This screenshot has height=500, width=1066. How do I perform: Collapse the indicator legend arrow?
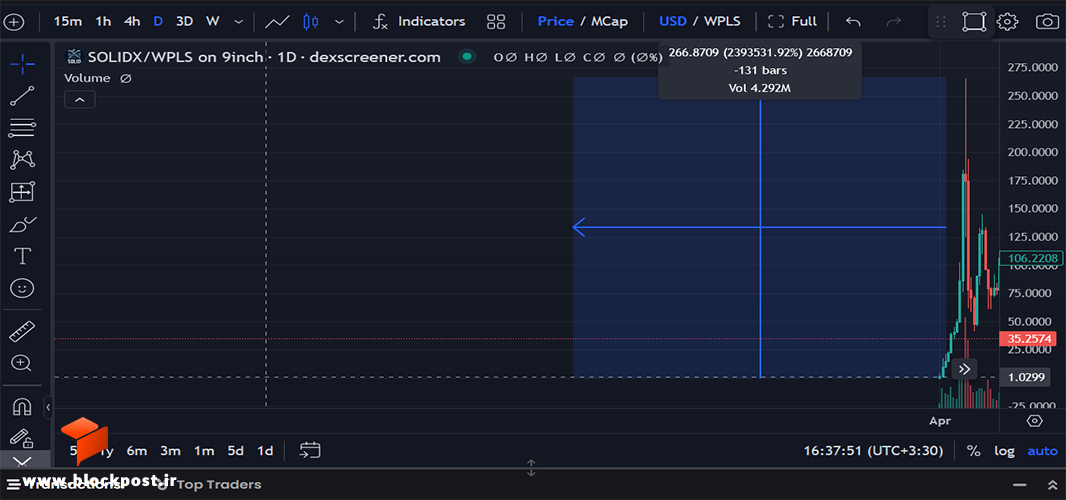80,100
